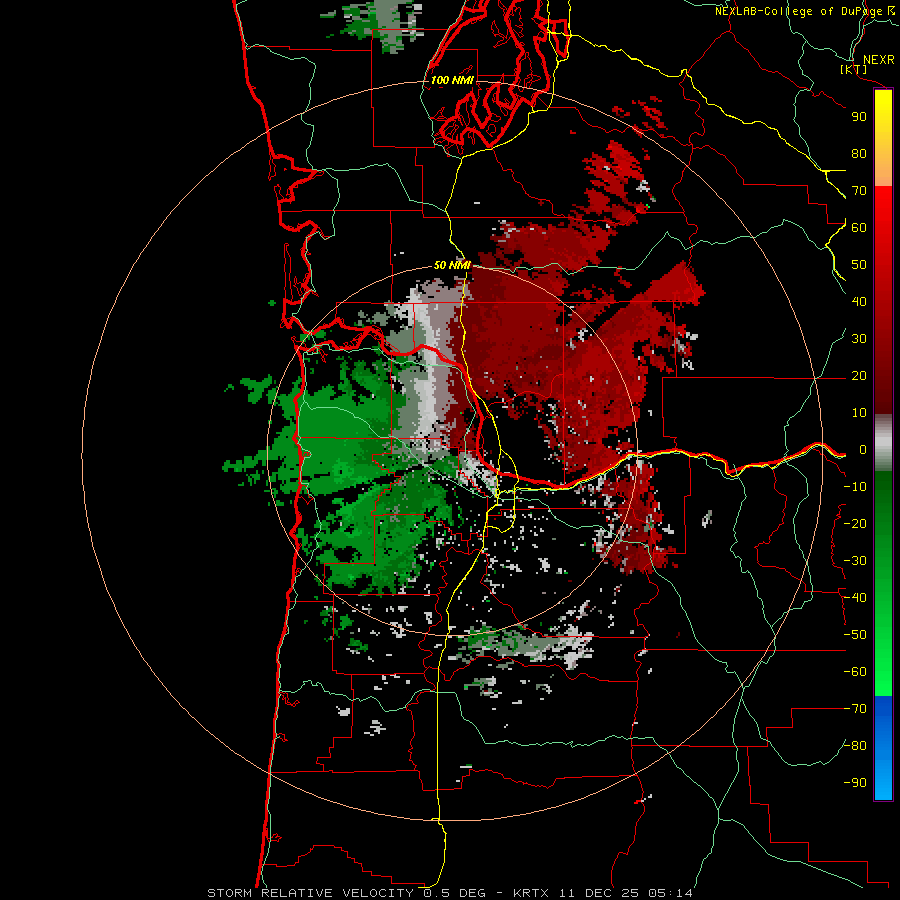Click the "0" scale label
This screenshot has height=900, width=900.
coord(863,449)
